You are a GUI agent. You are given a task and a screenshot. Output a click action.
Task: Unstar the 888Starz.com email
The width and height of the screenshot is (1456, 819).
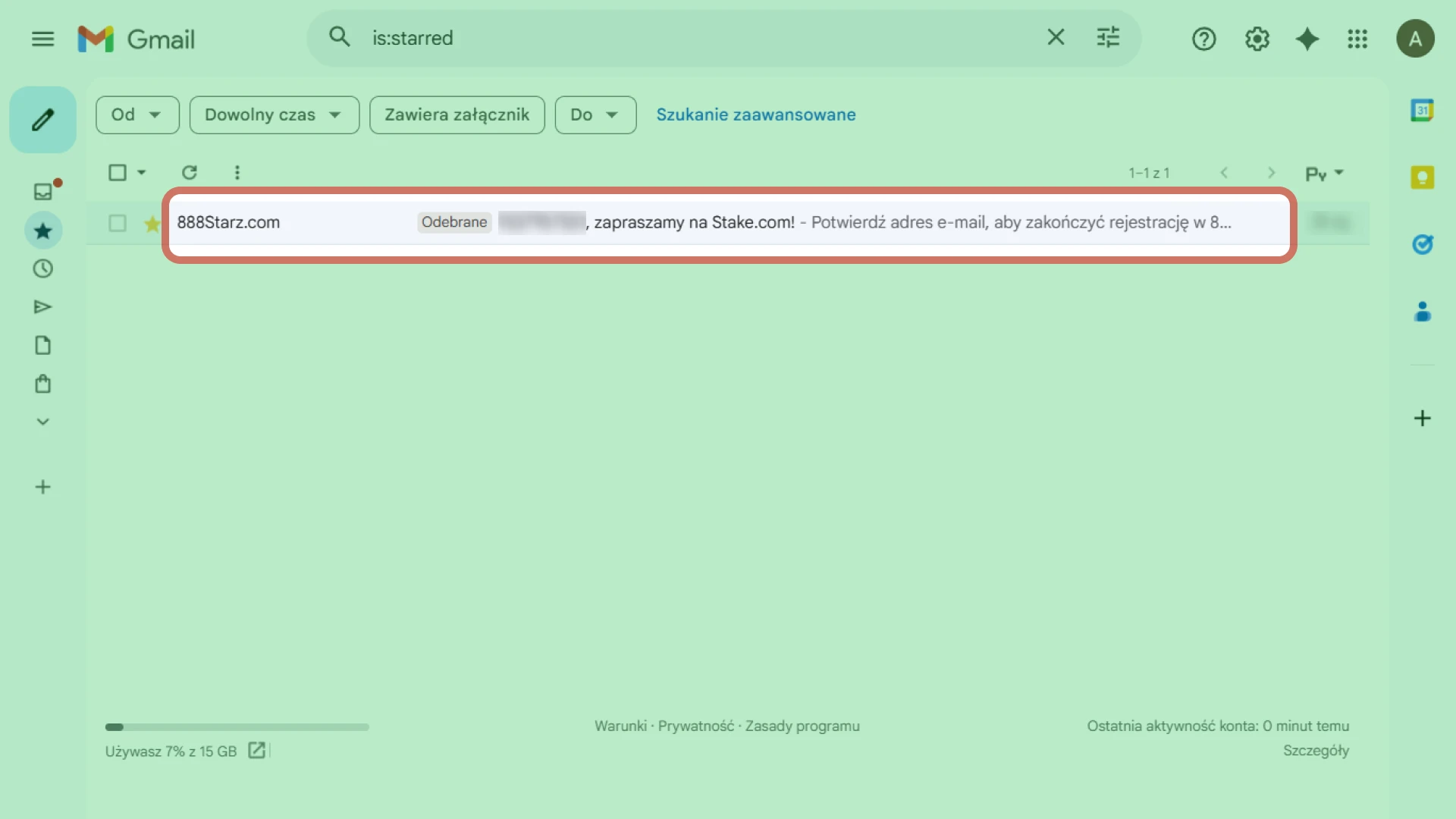point(152,223)
